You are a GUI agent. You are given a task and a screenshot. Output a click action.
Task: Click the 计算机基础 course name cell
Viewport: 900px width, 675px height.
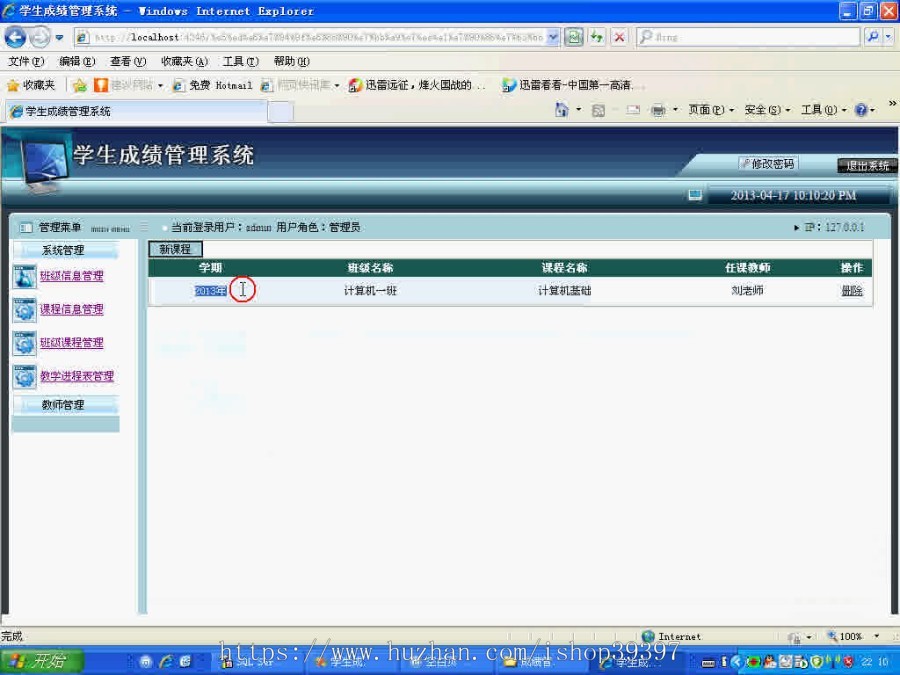point(564,291)
